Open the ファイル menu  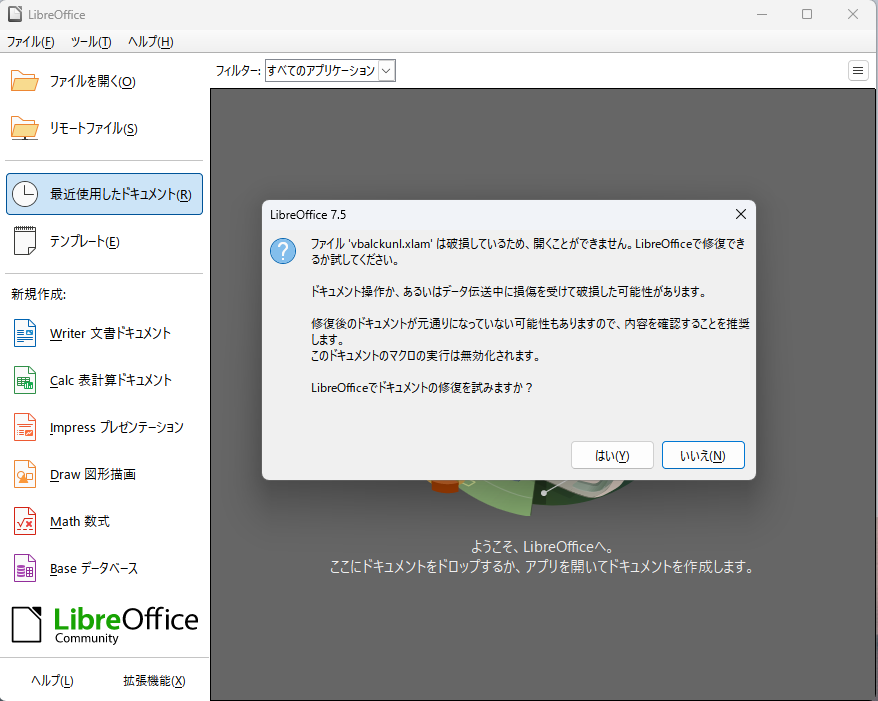tap(30, 42)
